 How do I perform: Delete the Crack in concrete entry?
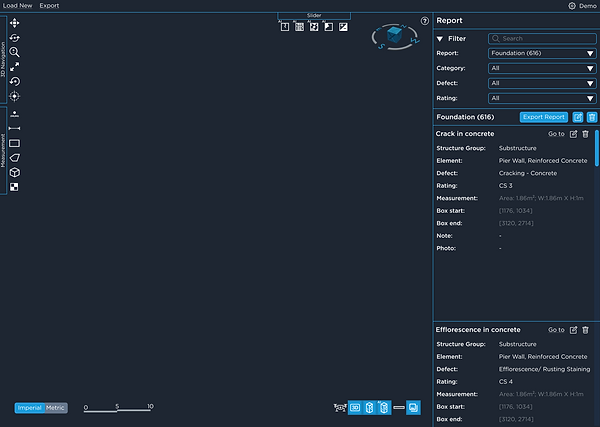585,134
